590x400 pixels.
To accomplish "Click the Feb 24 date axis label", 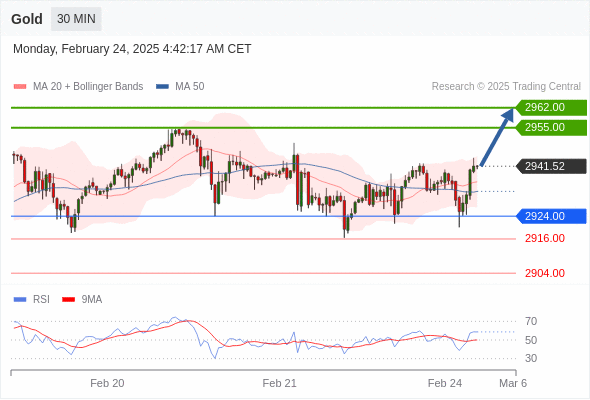I will (x=445, y=383).
